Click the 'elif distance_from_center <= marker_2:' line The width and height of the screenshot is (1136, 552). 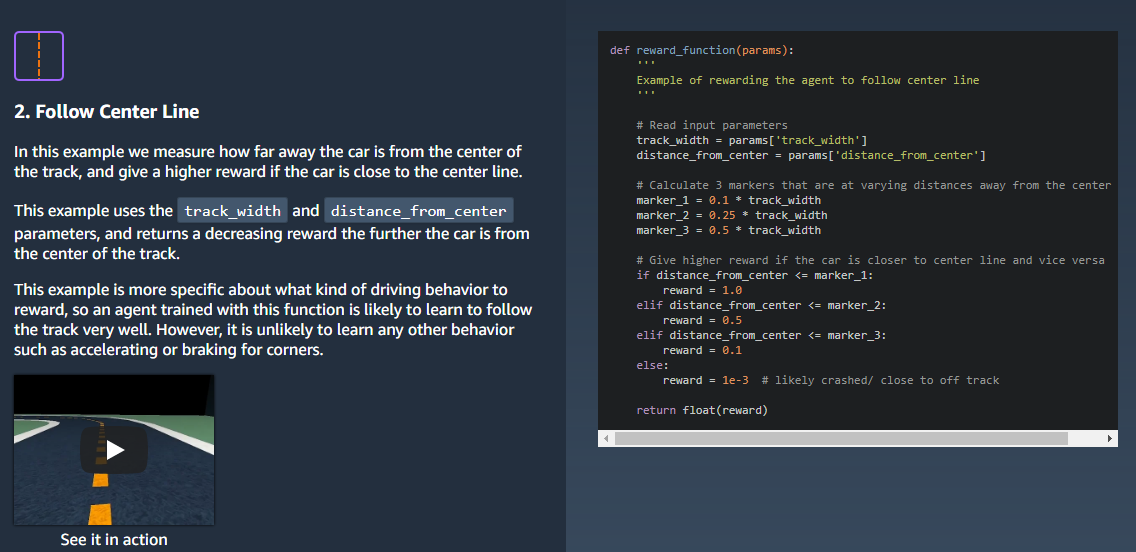pyautogui.click(x=761, y=305)
